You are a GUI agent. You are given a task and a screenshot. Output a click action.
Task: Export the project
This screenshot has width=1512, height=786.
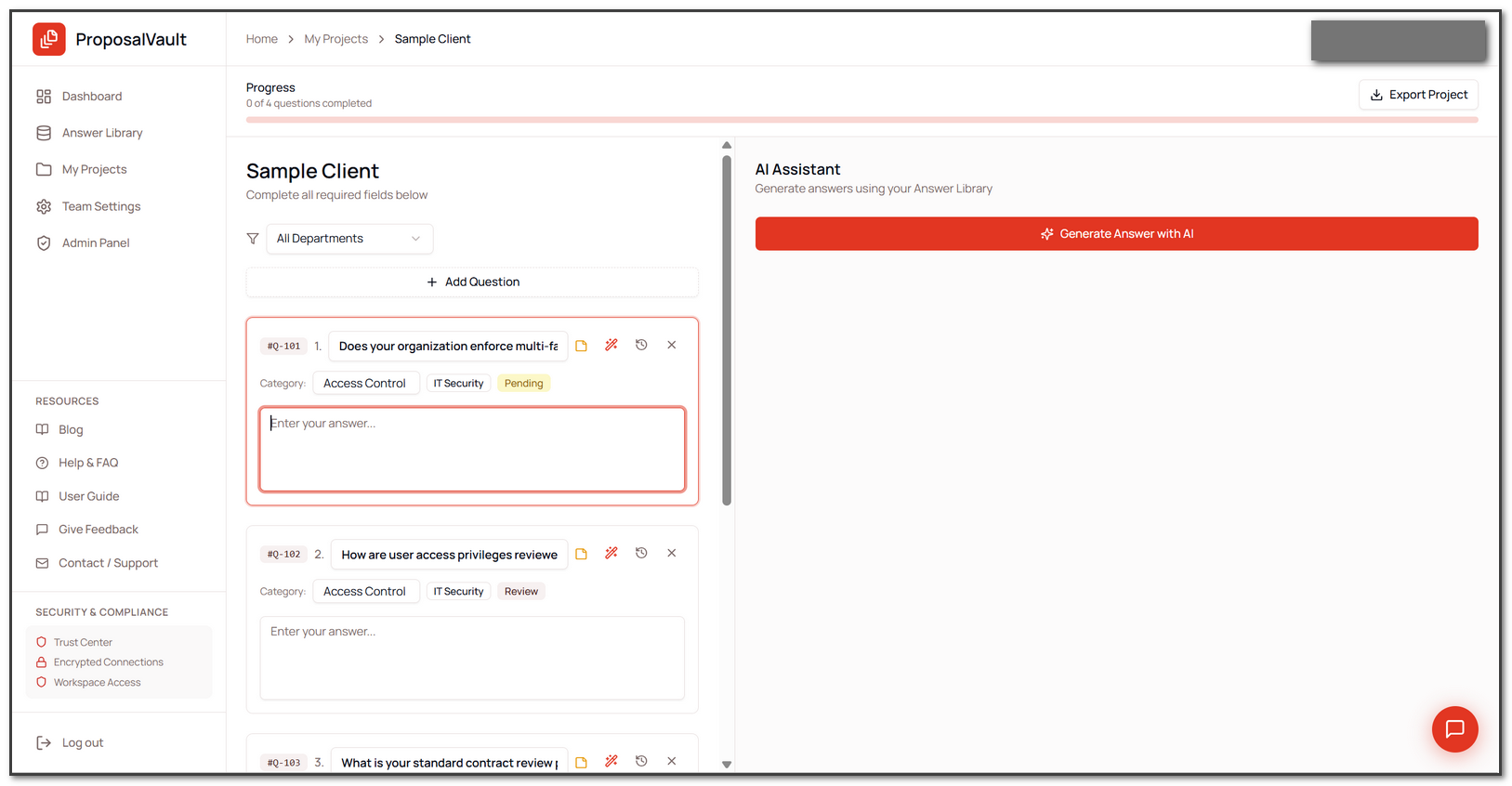click(1418, 95)
